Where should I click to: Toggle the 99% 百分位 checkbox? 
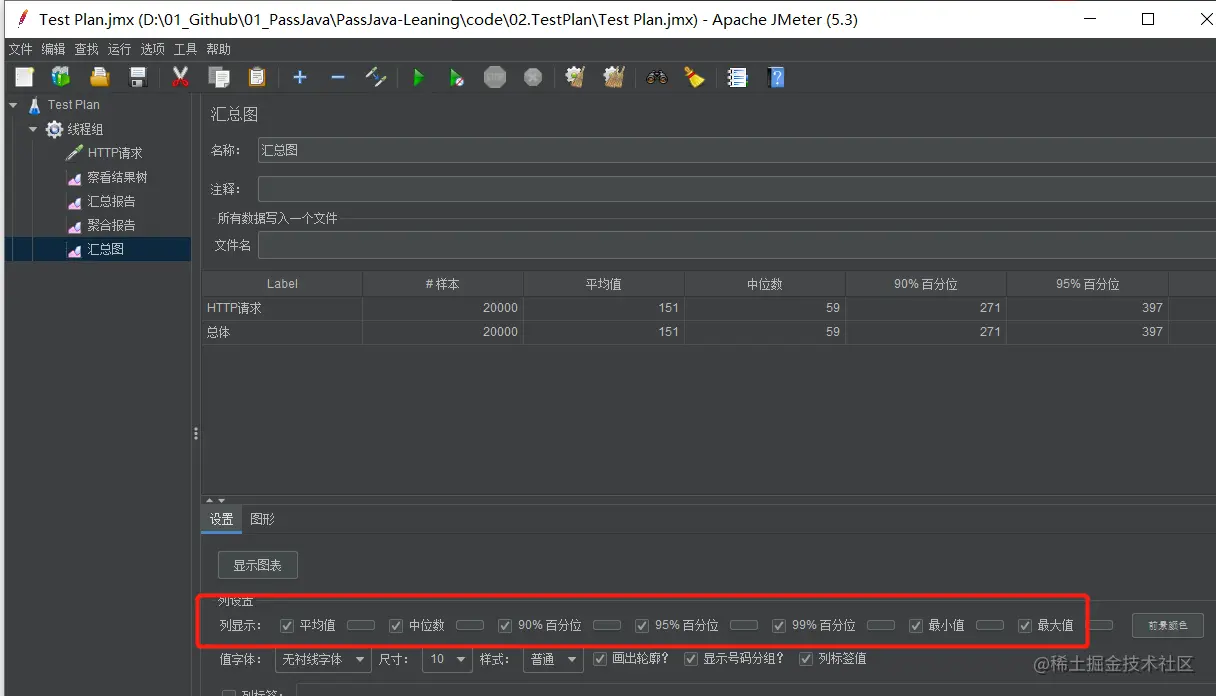[779, 626]
